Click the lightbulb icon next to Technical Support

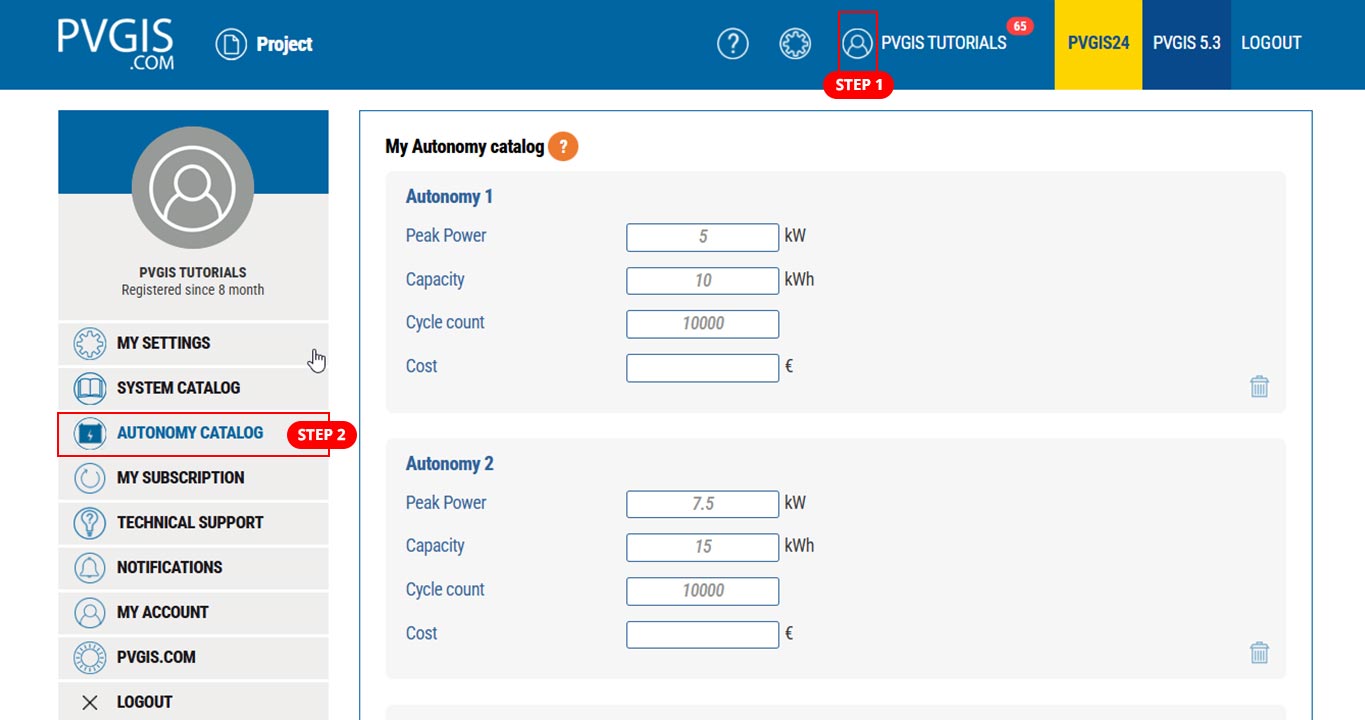click(90, 523)
